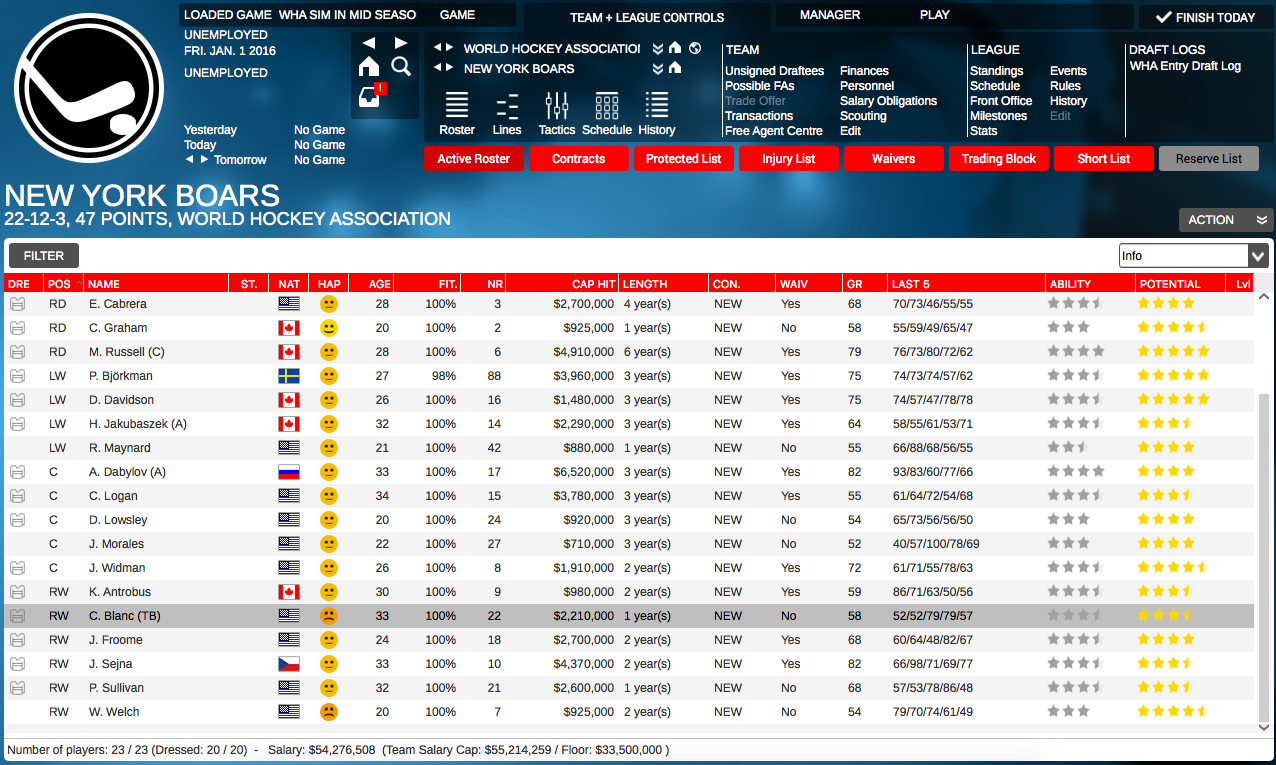Screen dimensions: 1276x765
Task: Expand the World Hockey Association chevron
Action: (x=658, y=47)
